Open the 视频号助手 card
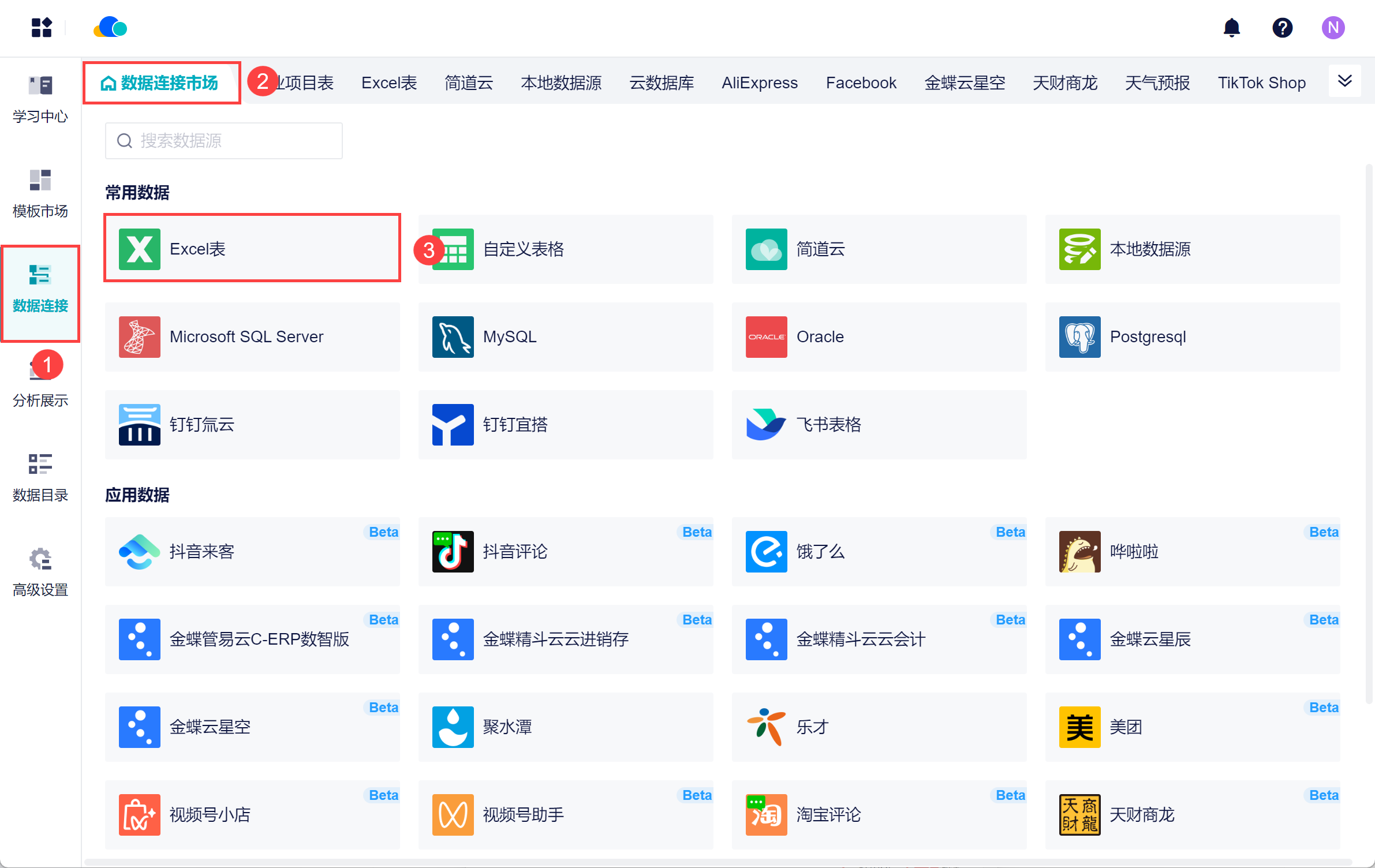This screenshot has height=868, width=1375. coord(566,814)
